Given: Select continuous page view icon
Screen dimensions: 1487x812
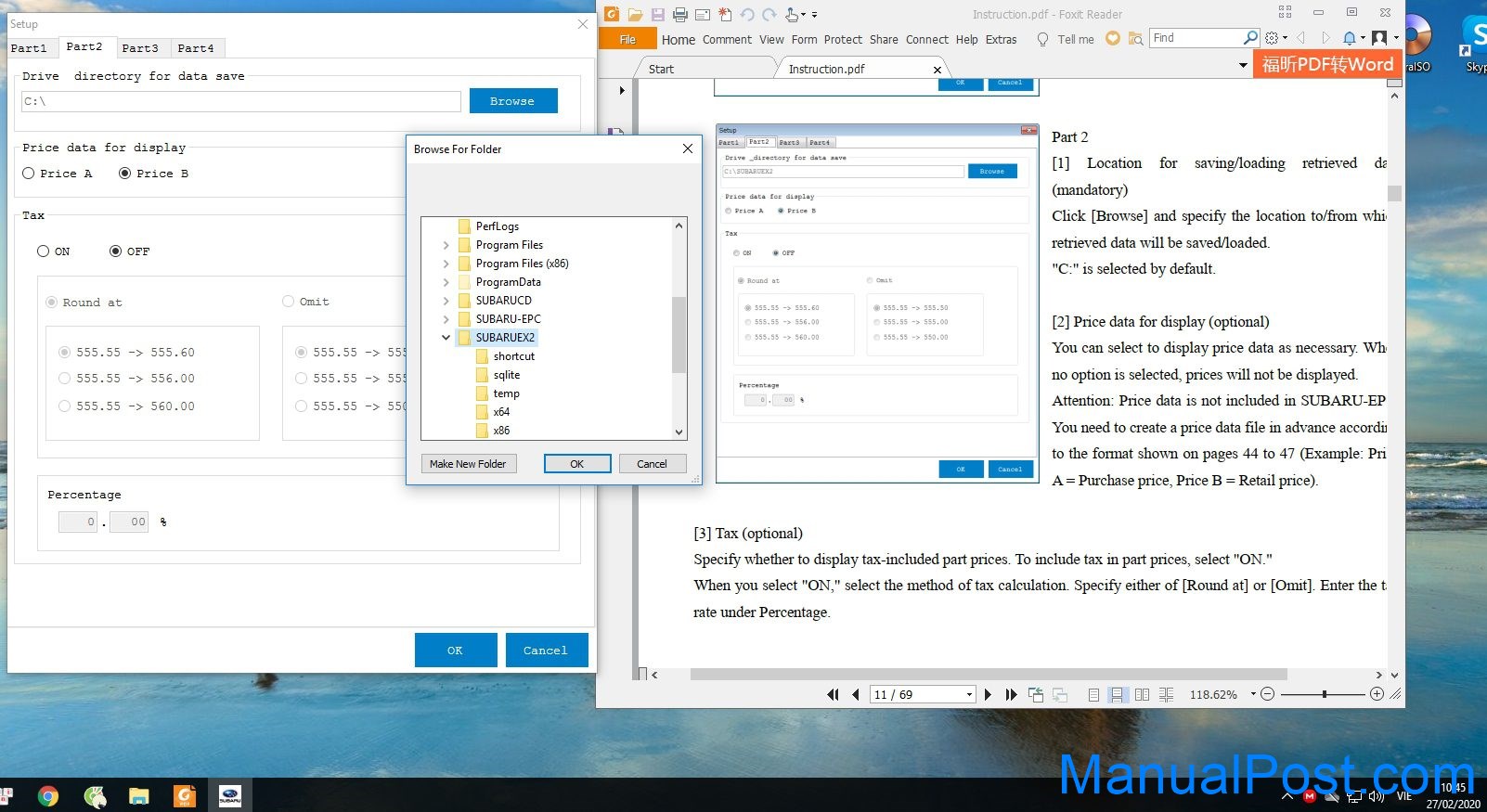Looking at the screenshot, I should point(1118,694).
